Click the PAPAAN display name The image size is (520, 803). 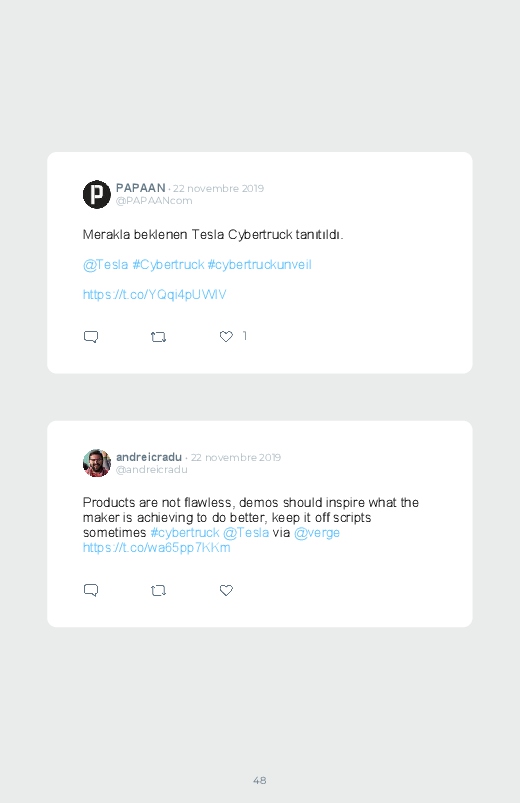pyautogui.click(x=140, y=188)
